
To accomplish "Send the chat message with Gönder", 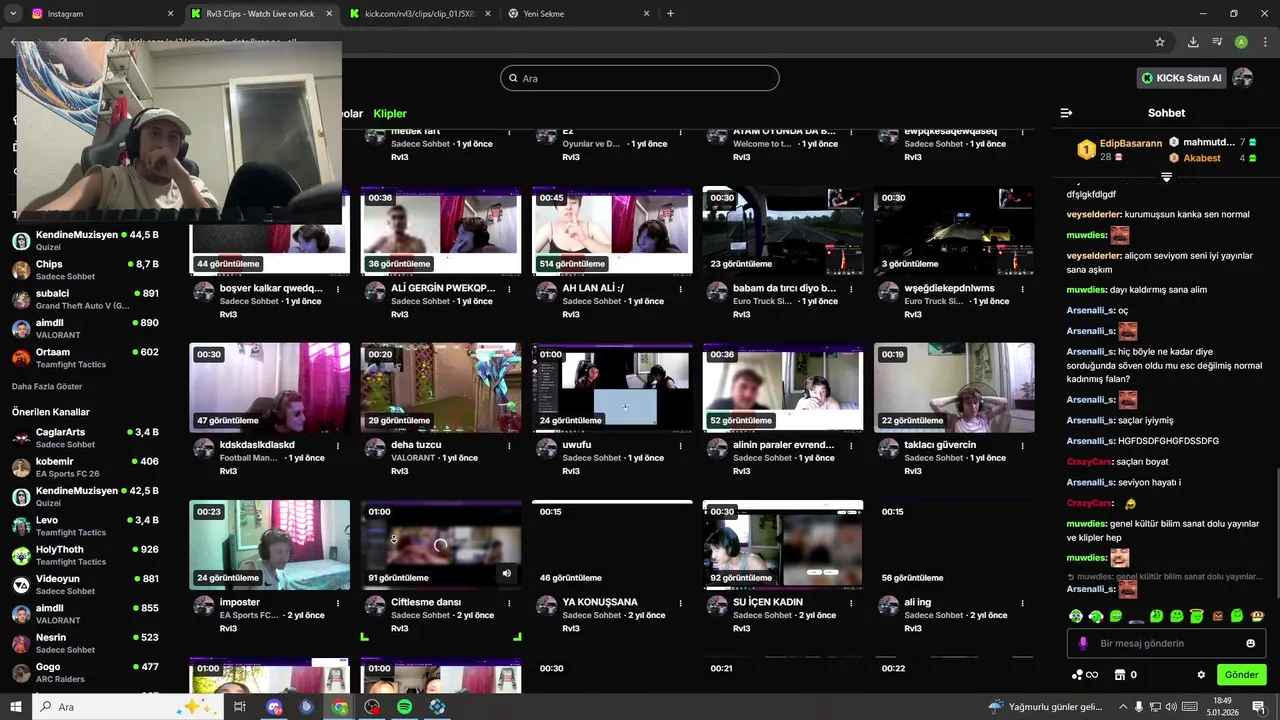I will coord(1241,675).
